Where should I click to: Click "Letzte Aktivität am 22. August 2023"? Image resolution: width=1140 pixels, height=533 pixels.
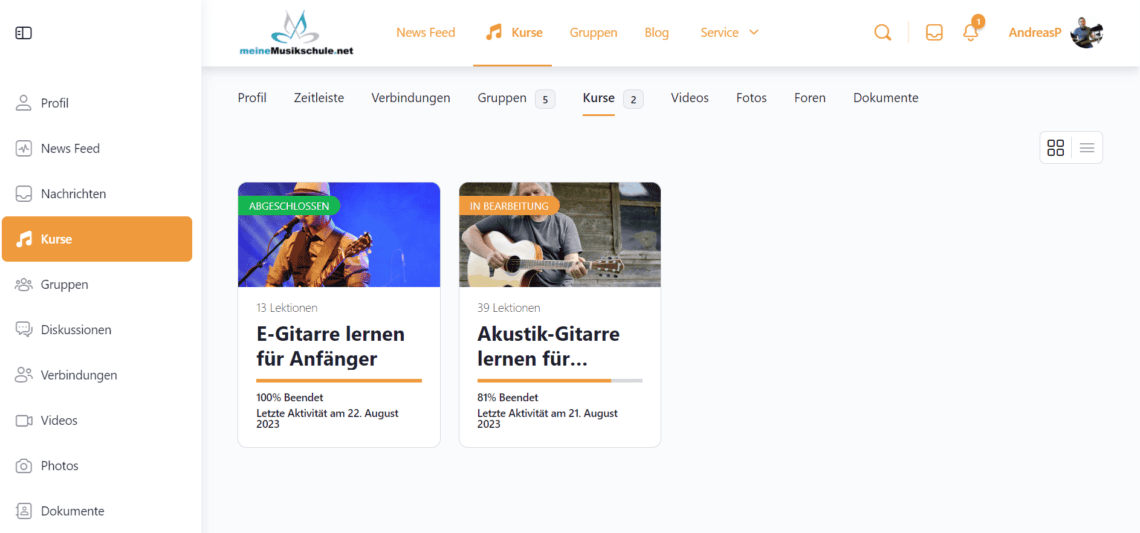tap(327, 418)
